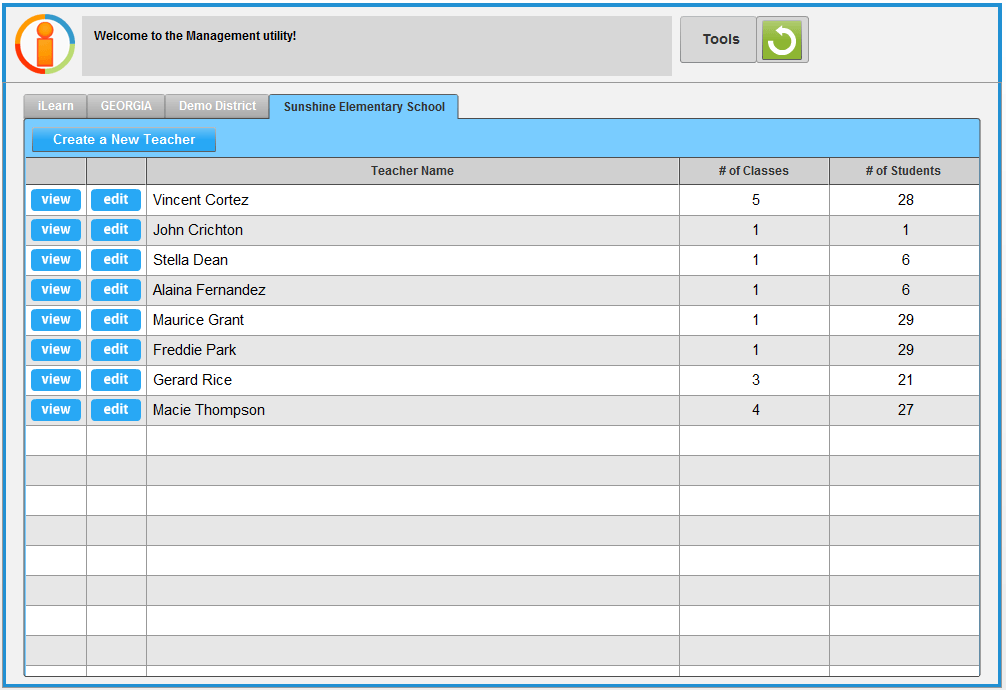The image size is (1006, 690).
Task: Select the Sunshine Elementary School tab
Action: 364,107
